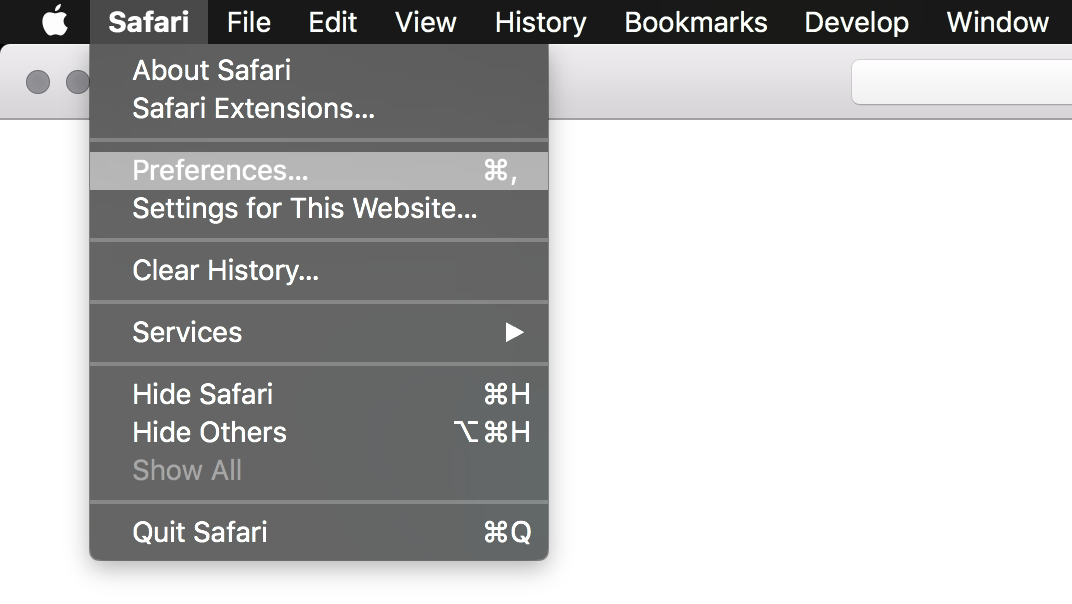
Task: Select About Safari
Action: pos(319,70)
